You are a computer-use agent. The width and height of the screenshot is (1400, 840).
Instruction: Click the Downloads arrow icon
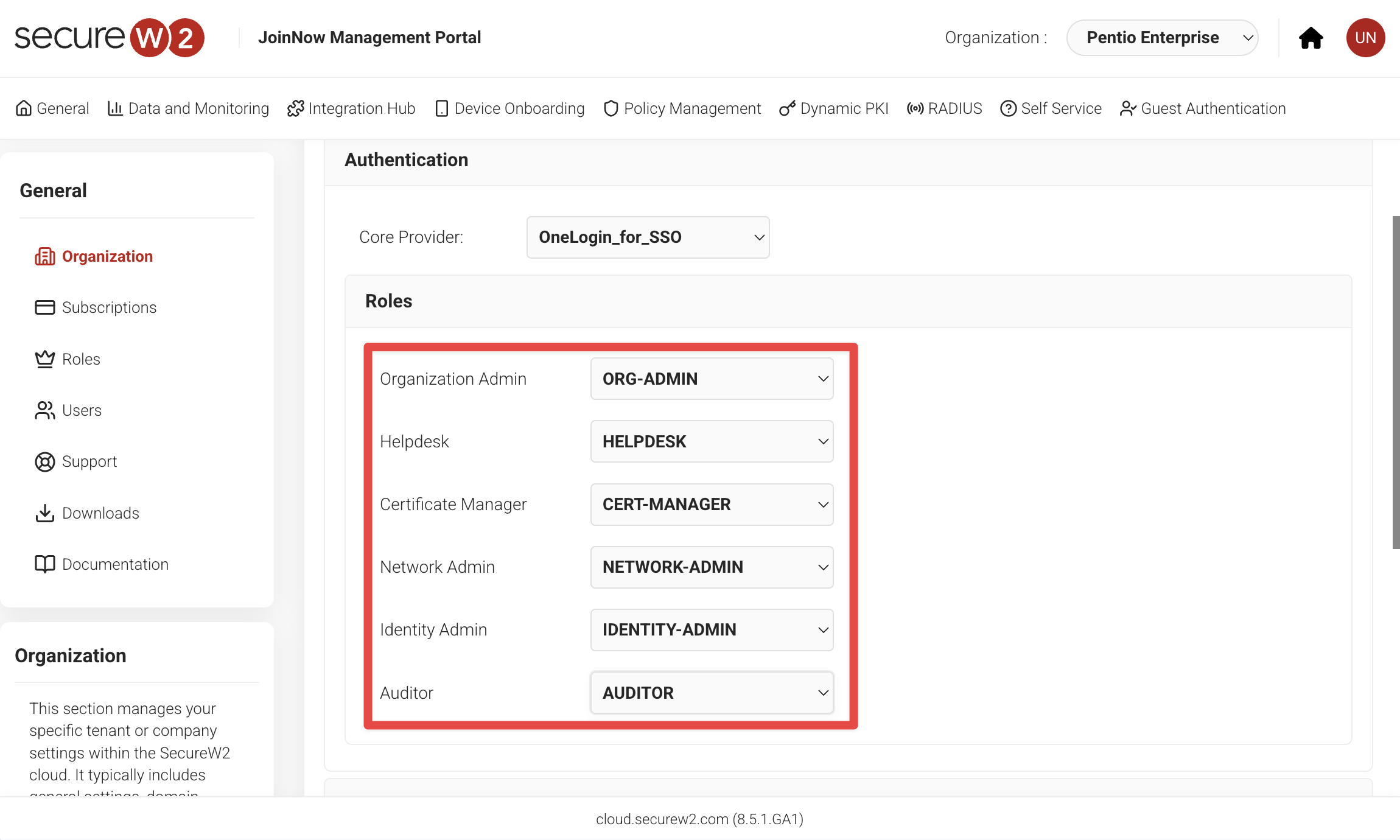(x=45, y=513)
